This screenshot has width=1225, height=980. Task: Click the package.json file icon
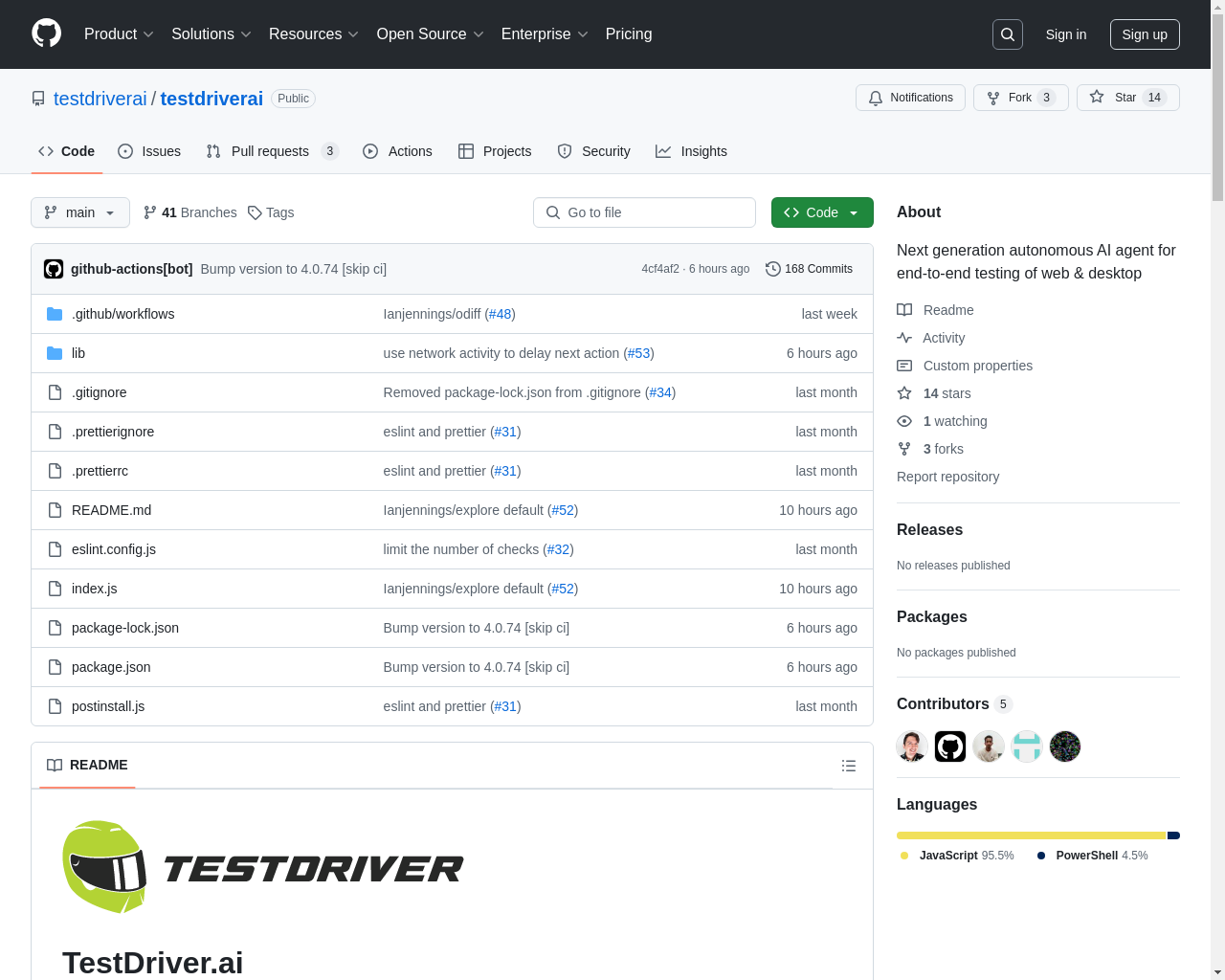pos(55,667)
